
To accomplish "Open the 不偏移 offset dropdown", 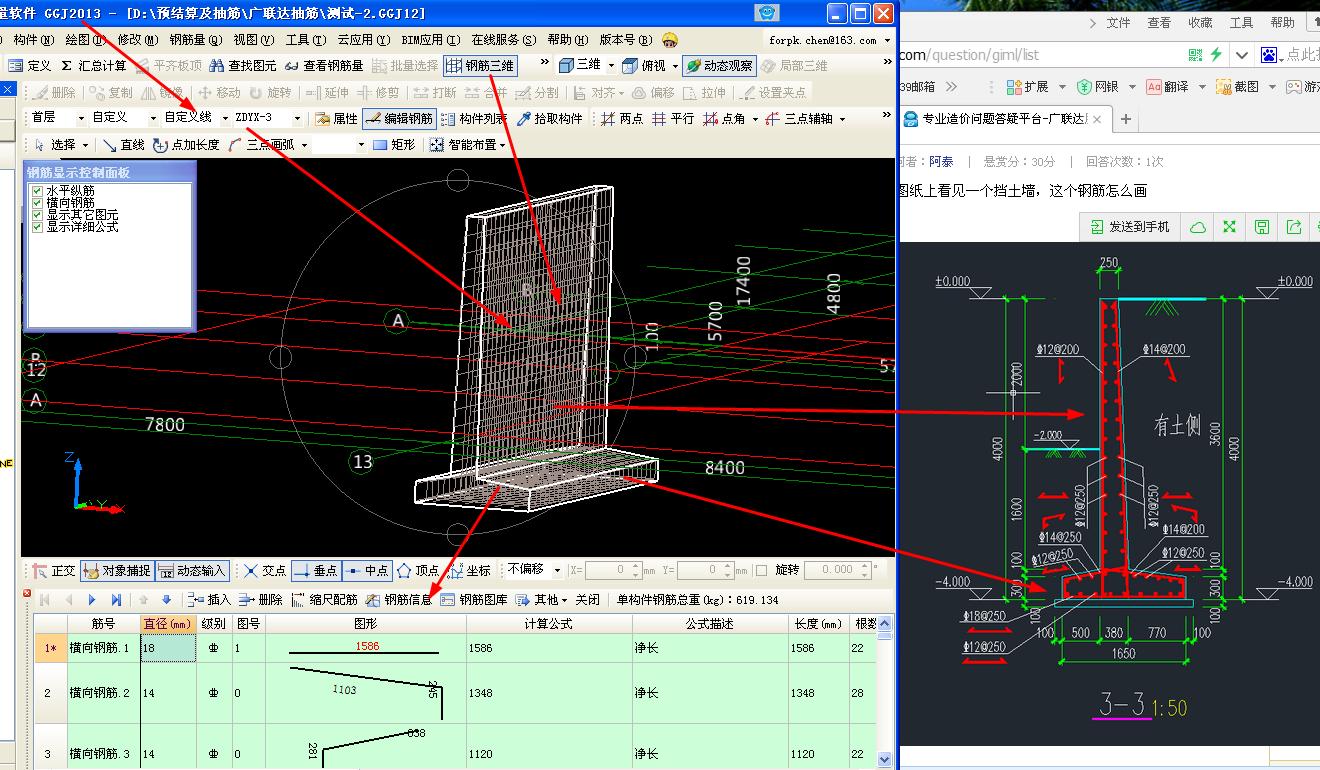I will 557,570.
